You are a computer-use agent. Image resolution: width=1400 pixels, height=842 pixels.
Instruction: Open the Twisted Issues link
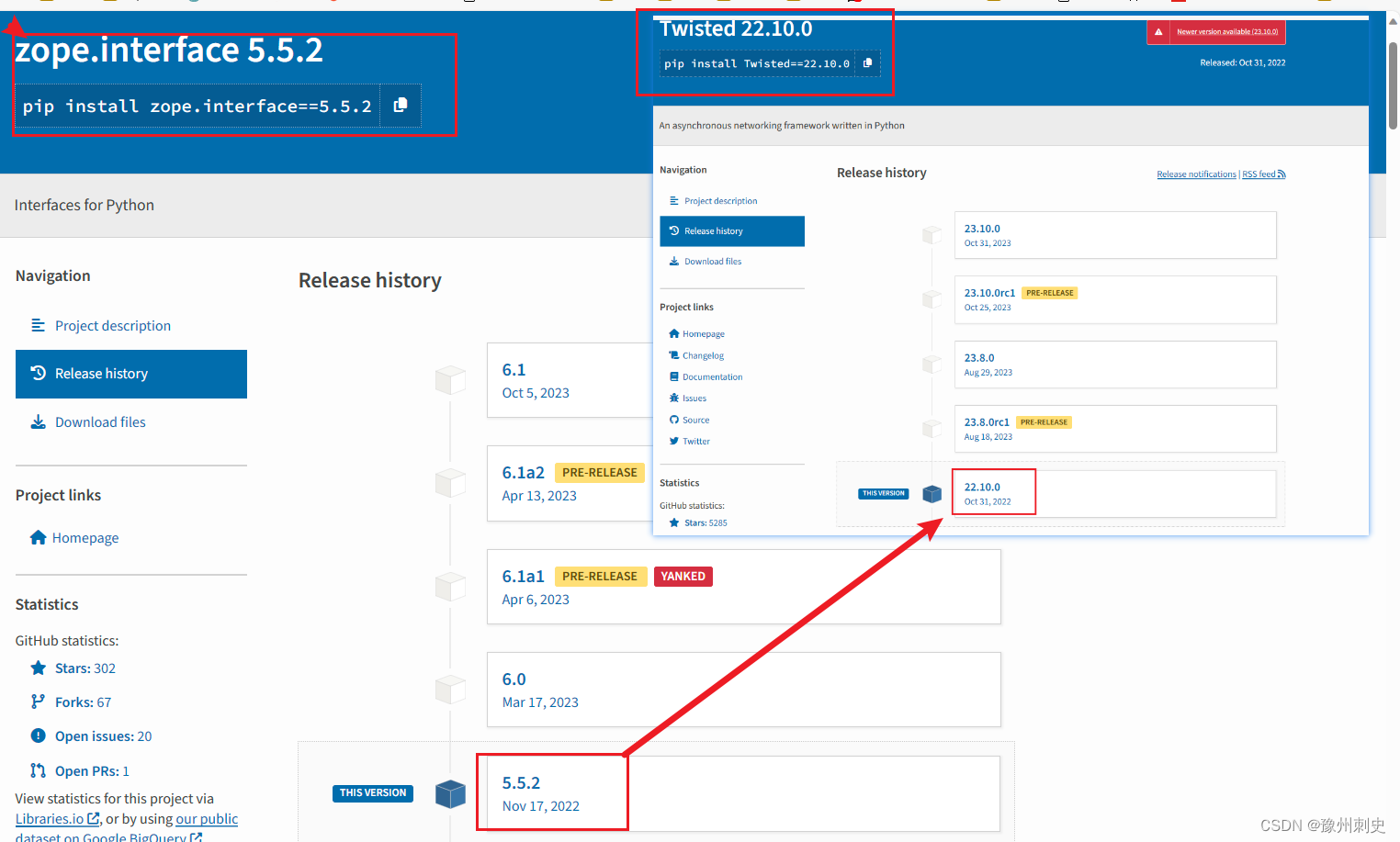click(x=694, y=399)
